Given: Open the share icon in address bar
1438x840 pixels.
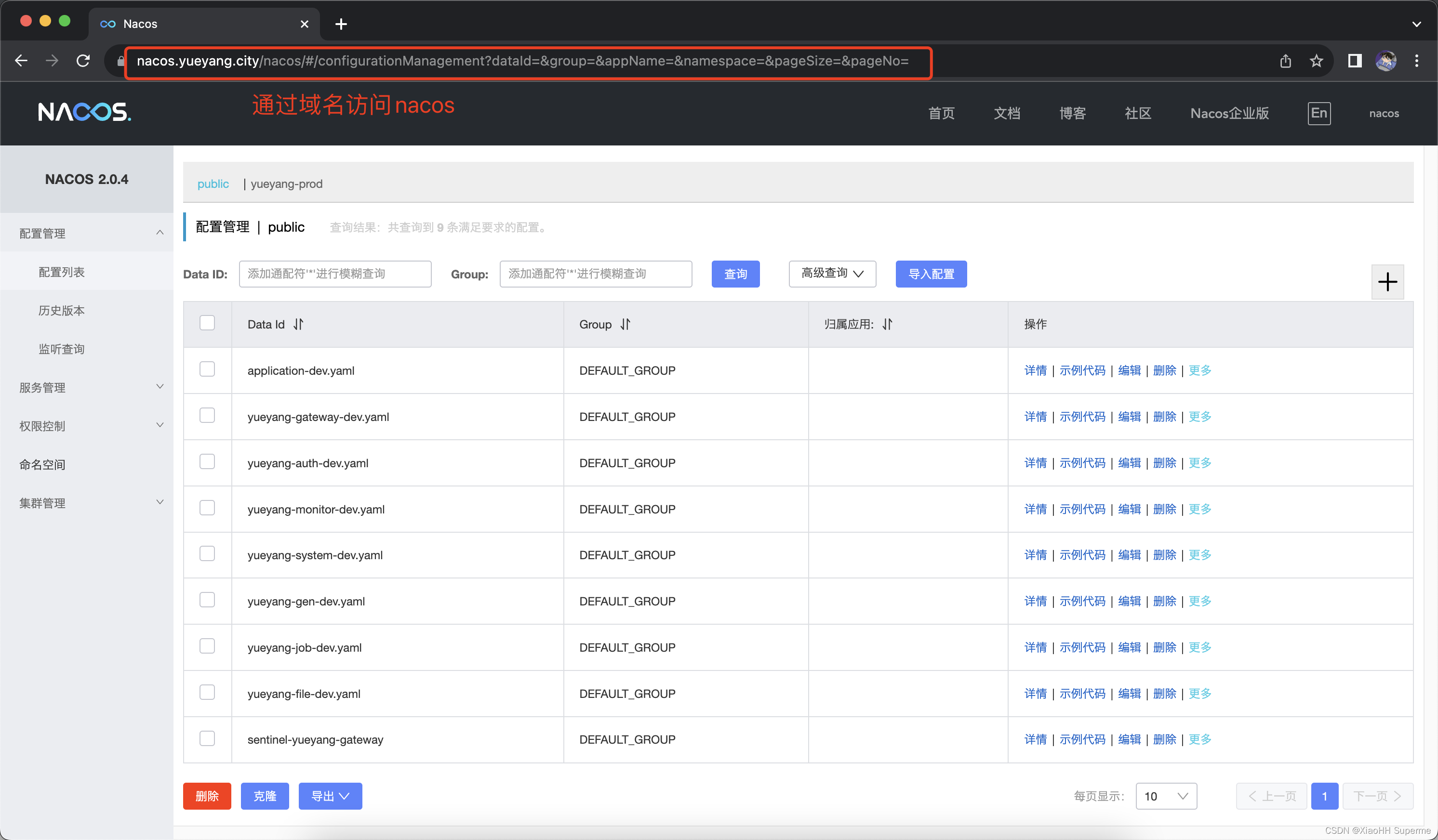Looking at the screenshot, I should point(1285,61).
